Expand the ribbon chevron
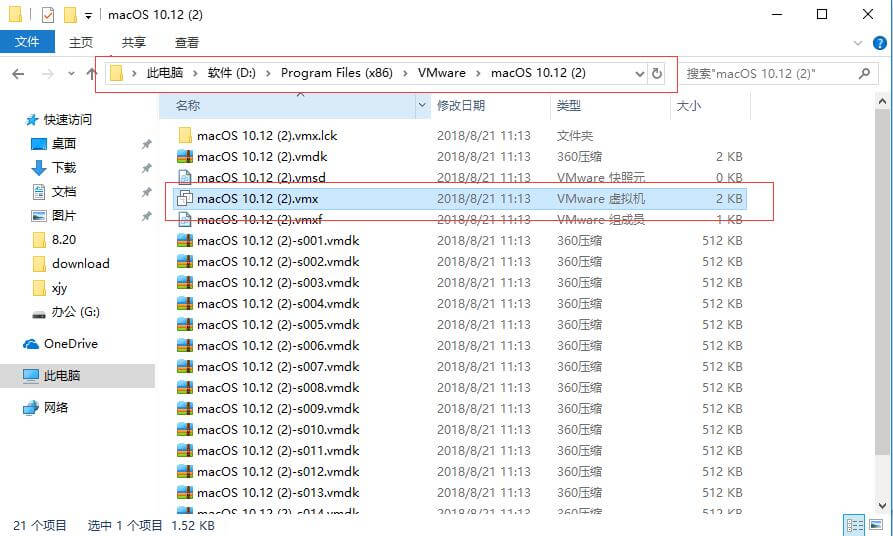Viewport: 893px width, 536px height. (x=858, y=43)
